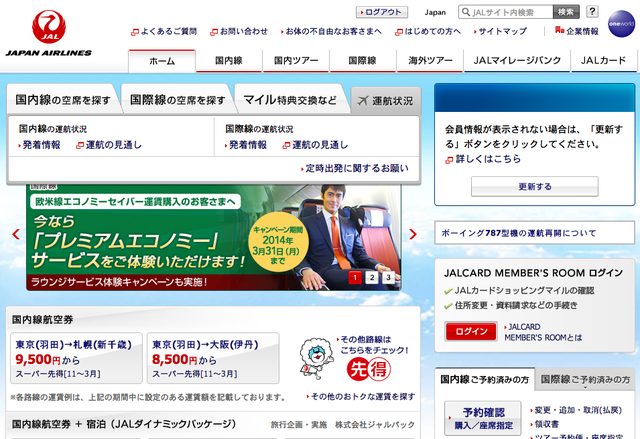Open the 国内線 navigation tab
The width and height of the screenshot is (640, 439).
(229, 61)
